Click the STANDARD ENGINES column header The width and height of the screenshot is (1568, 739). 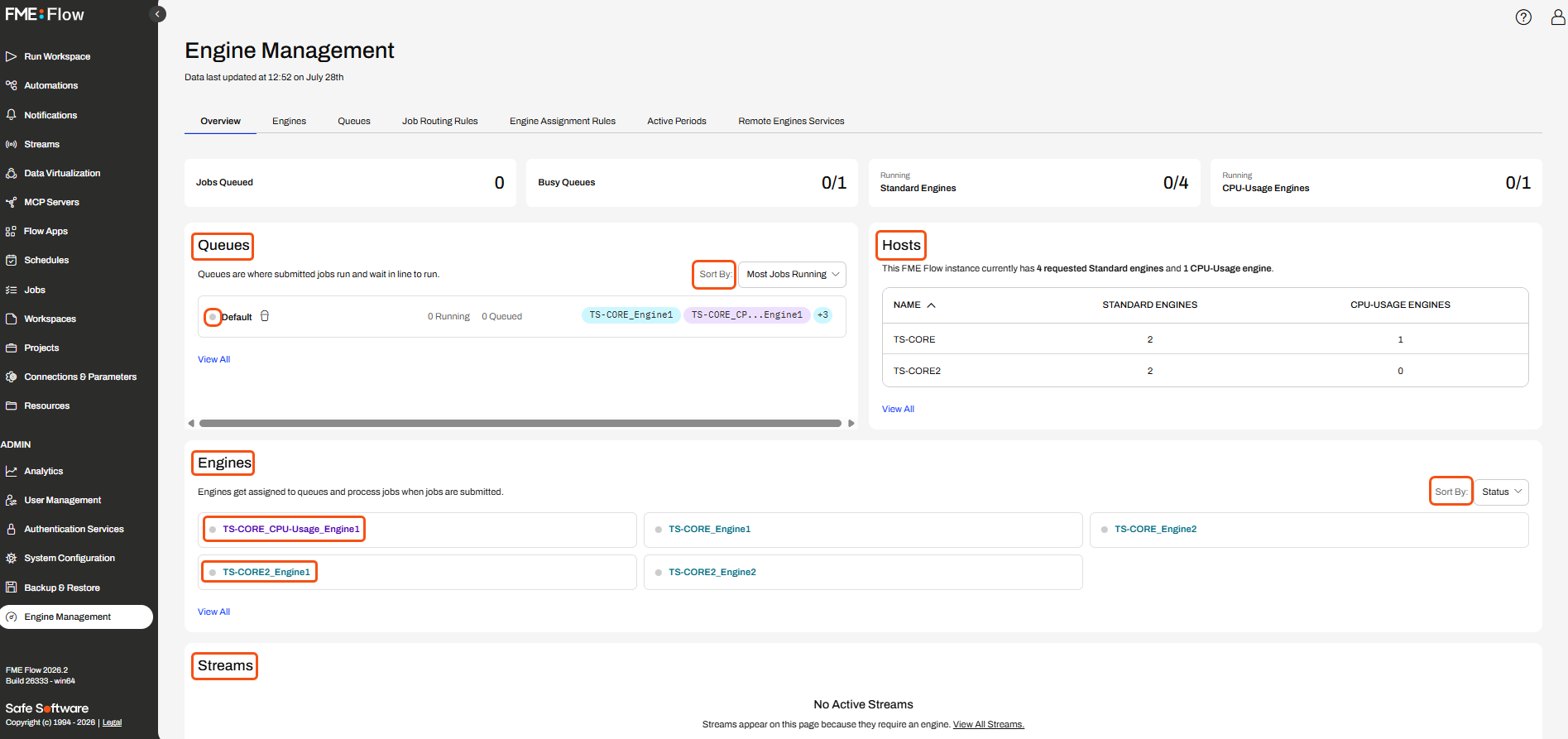click(x=1149, y=305)
